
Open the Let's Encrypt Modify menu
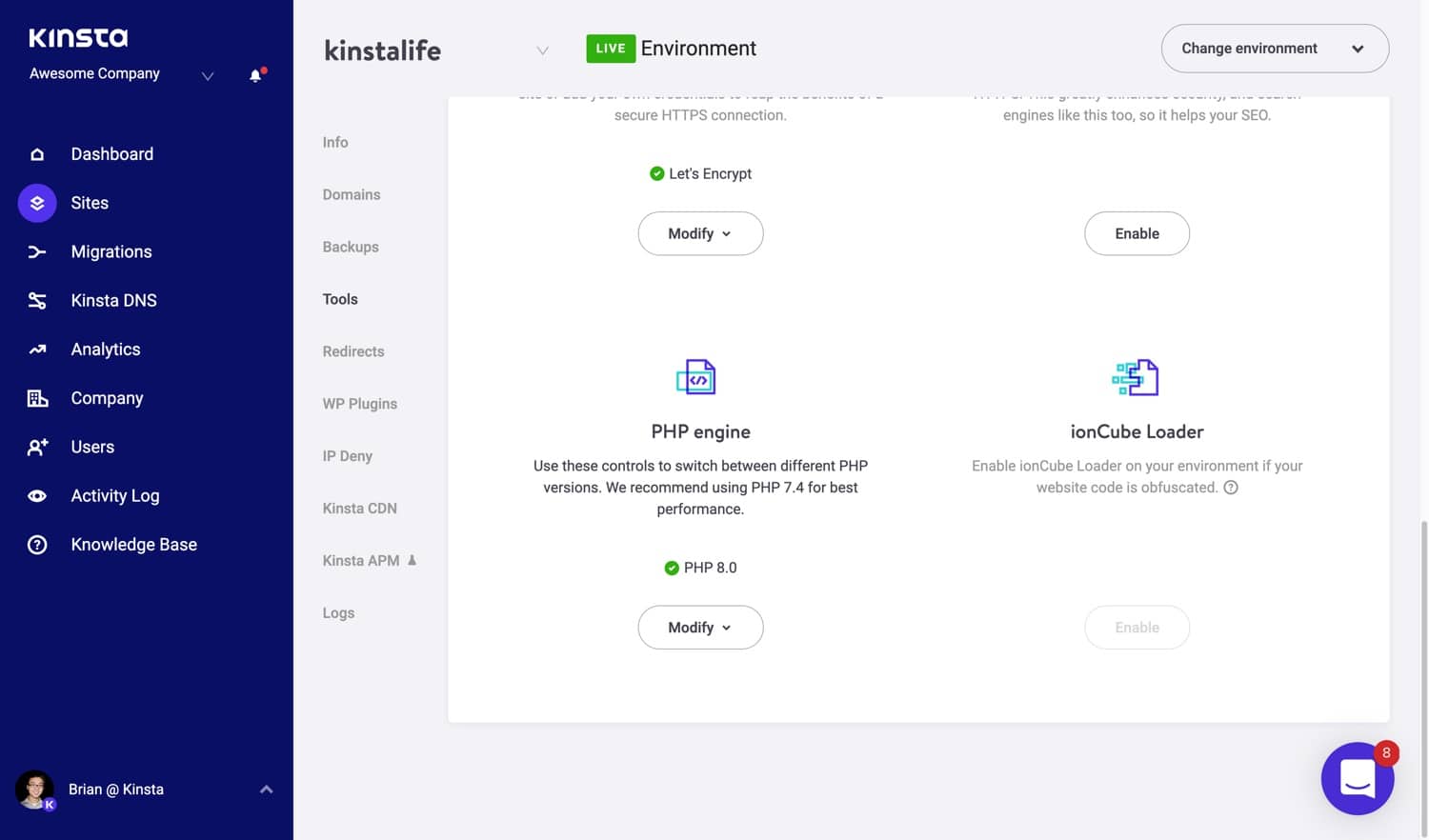coord(700,233)
